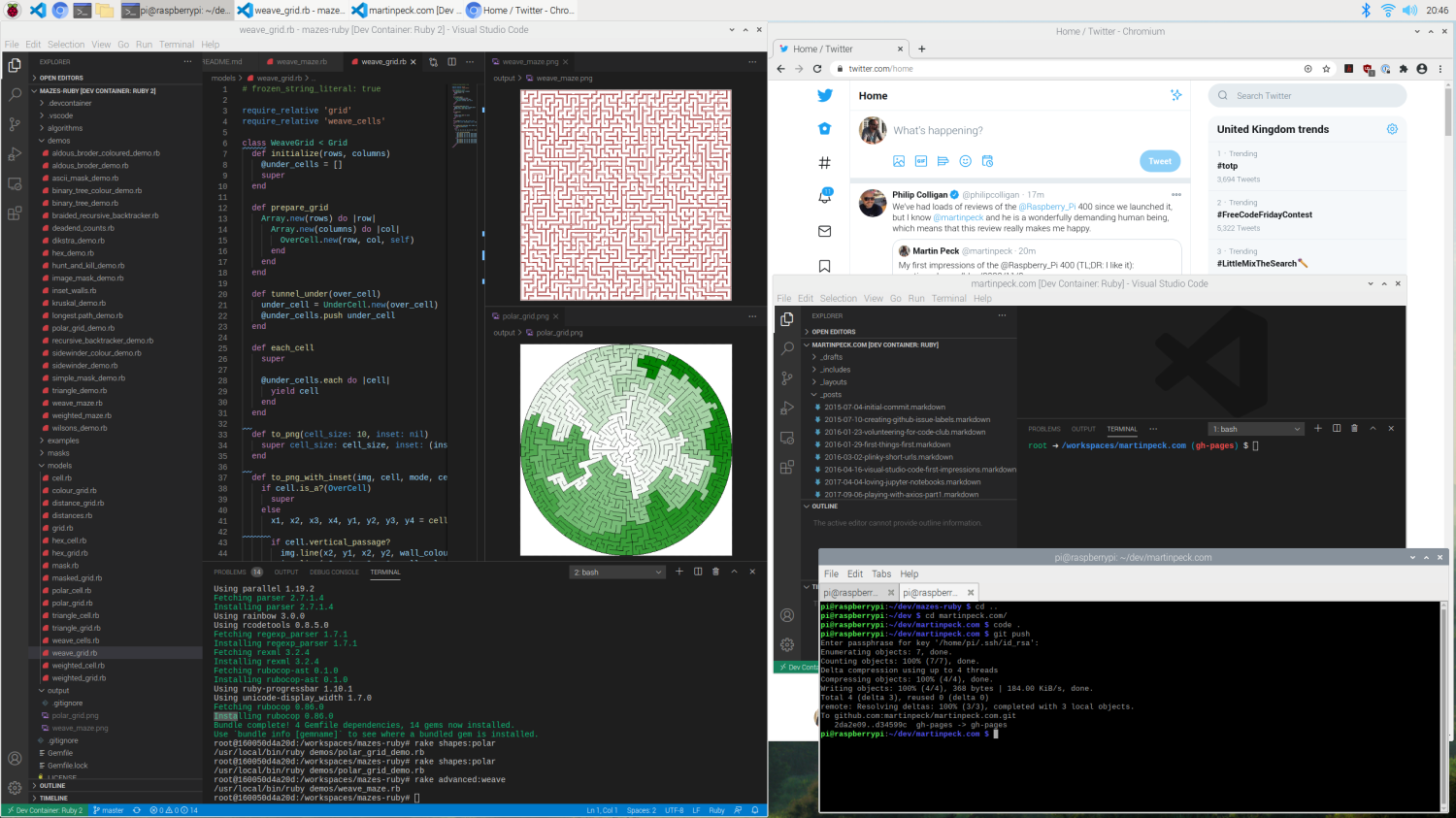This screenshot has height=818, width=1456.
Task: Open Selection menu in mazes-ruby VS Code
Action: [66, 45]
